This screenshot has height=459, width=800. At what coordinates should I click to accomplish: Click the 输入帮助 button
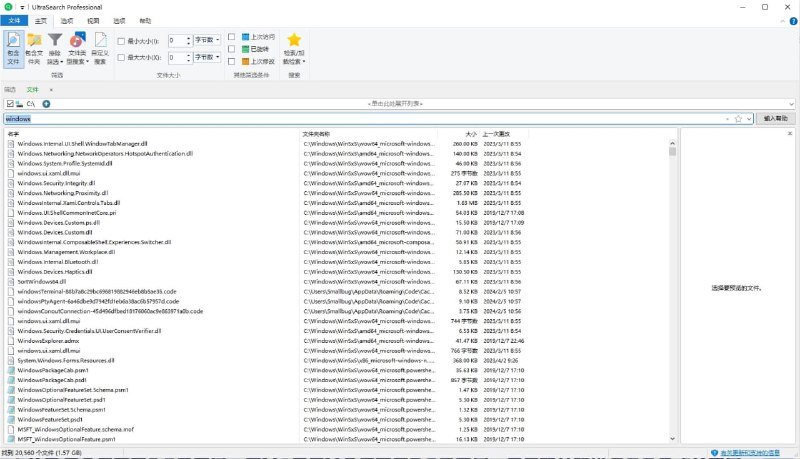pyautogui.click(x=776, y=118)
